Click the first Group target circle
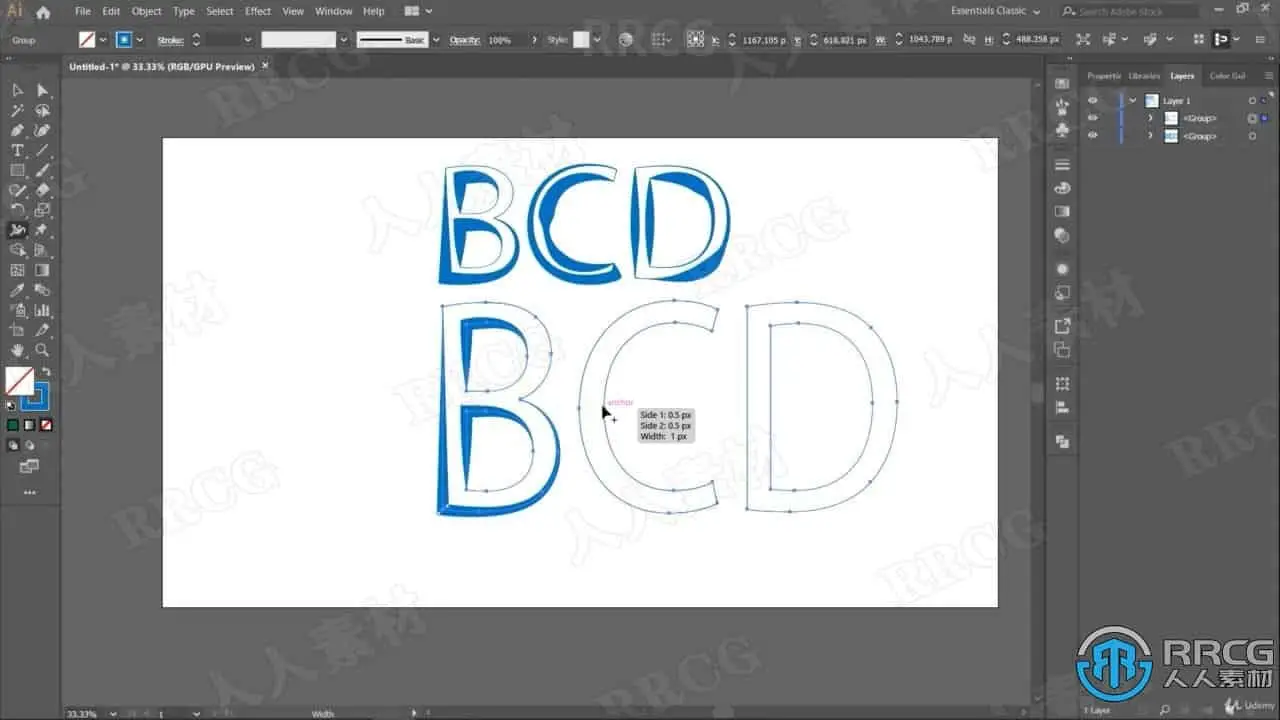 click(1252, 118)
